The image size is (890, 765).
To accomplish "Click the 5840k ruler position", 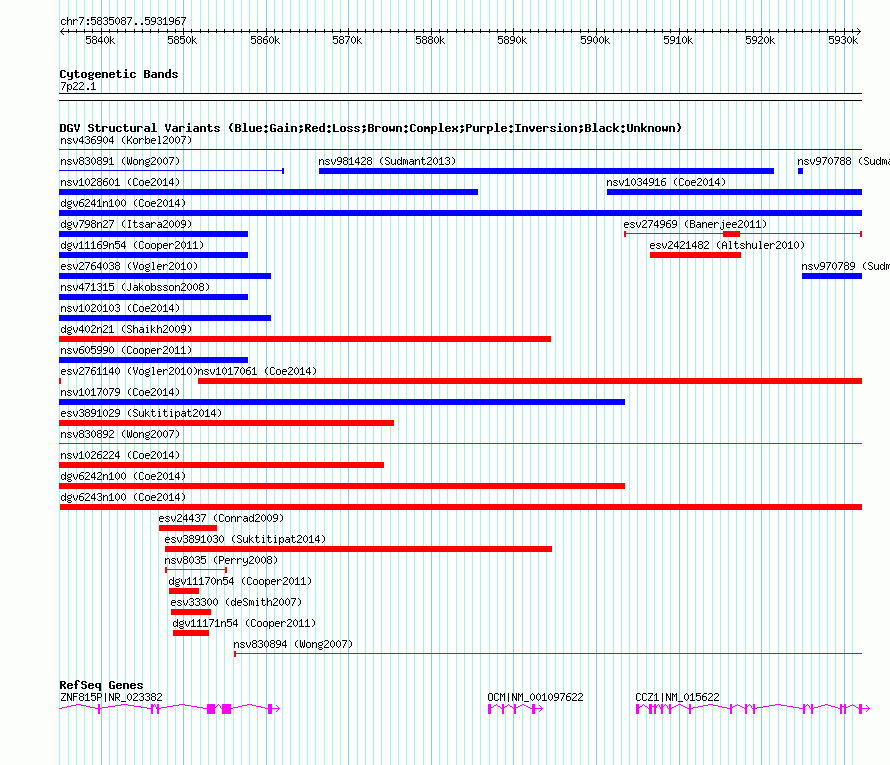I will pos(100,40).
